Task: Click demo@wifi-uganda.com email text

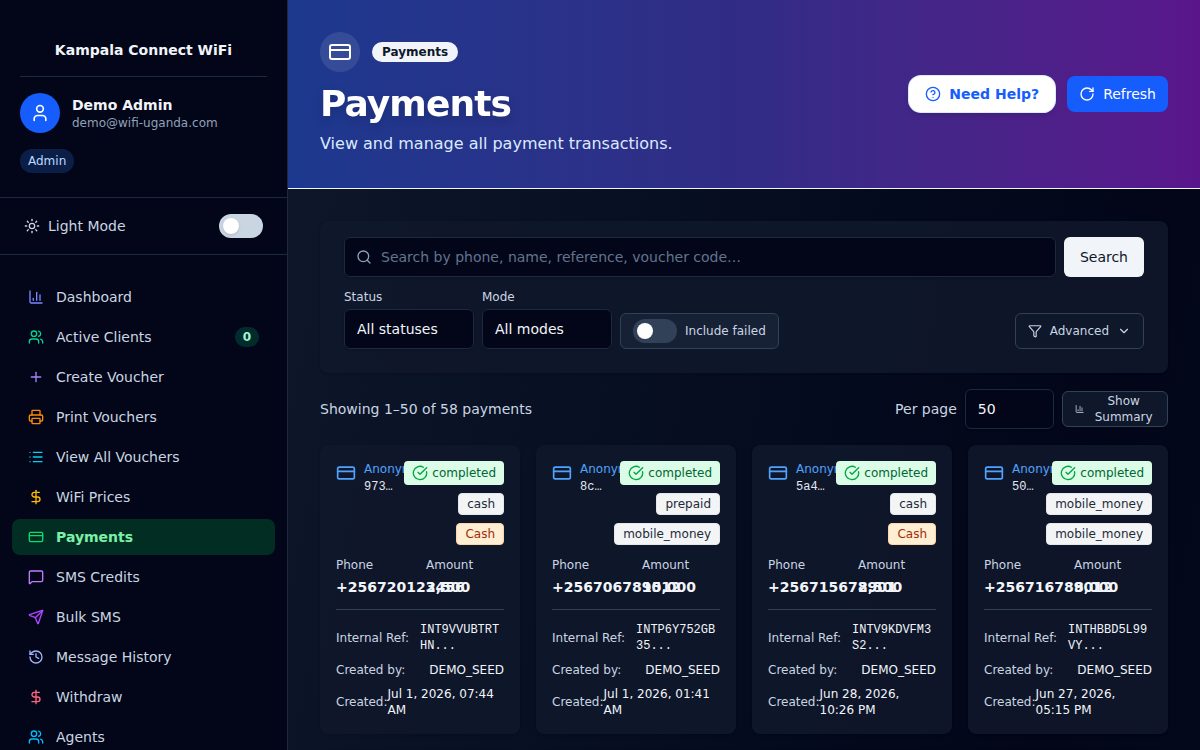Action: coord(145,123)
